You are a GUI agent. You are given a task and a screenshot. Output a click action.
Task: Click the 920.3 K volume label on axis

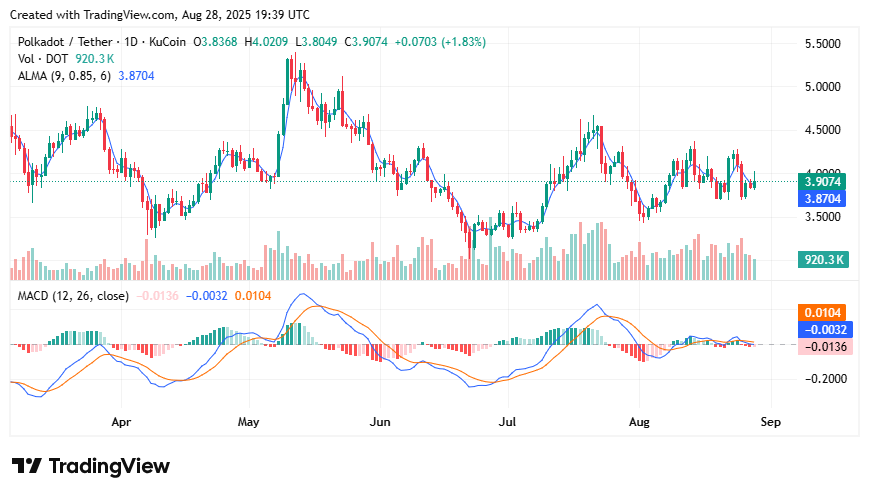pos(824,259)
